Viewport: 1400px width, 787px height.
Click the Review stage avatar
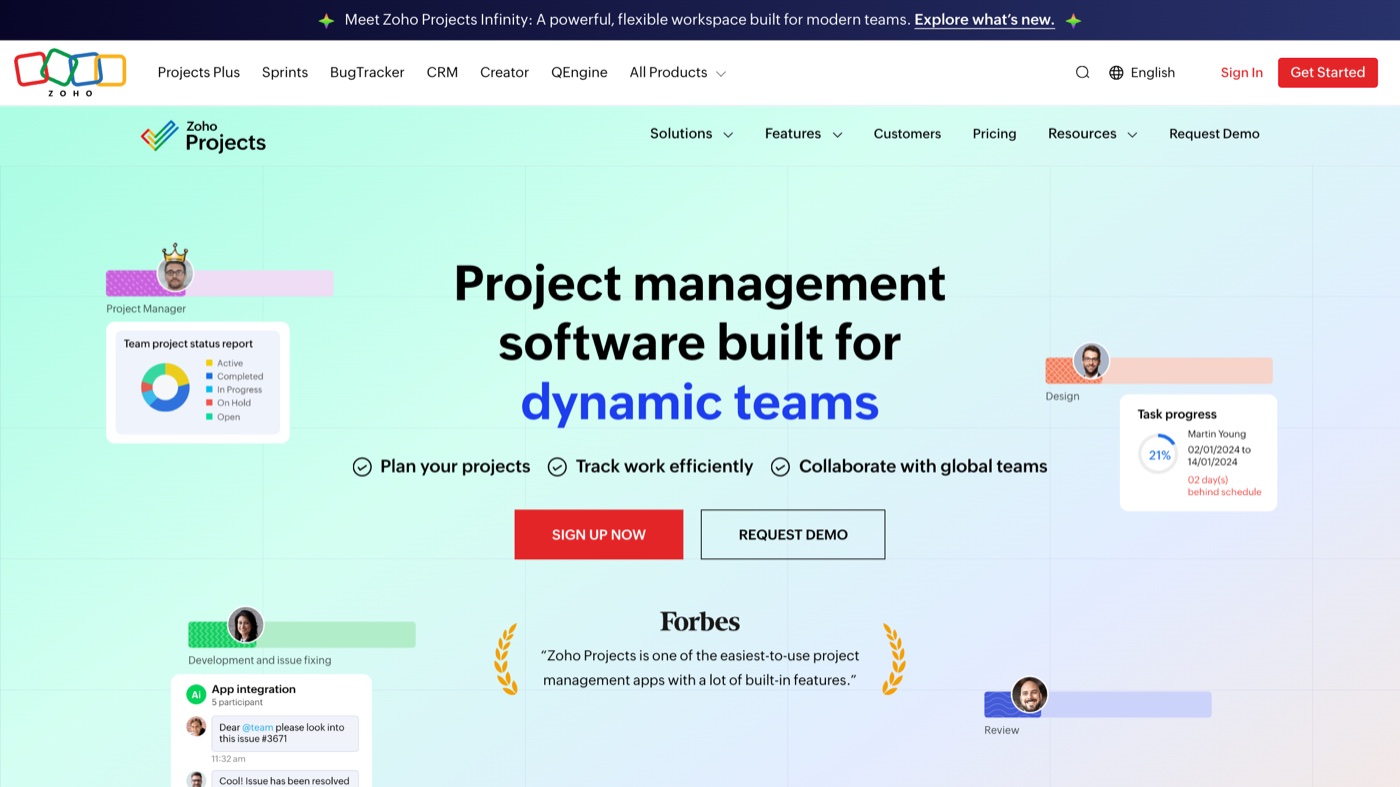point(1029,695)
